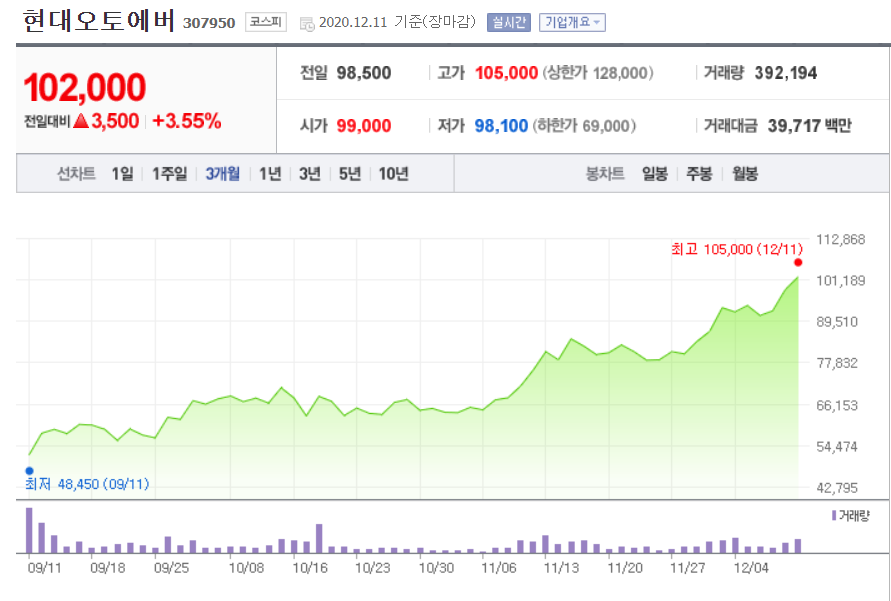Click the 54,474 price axis label
The height and width of the screenshot is (601, 891).
pyautogui.click(x=836, y=446)
